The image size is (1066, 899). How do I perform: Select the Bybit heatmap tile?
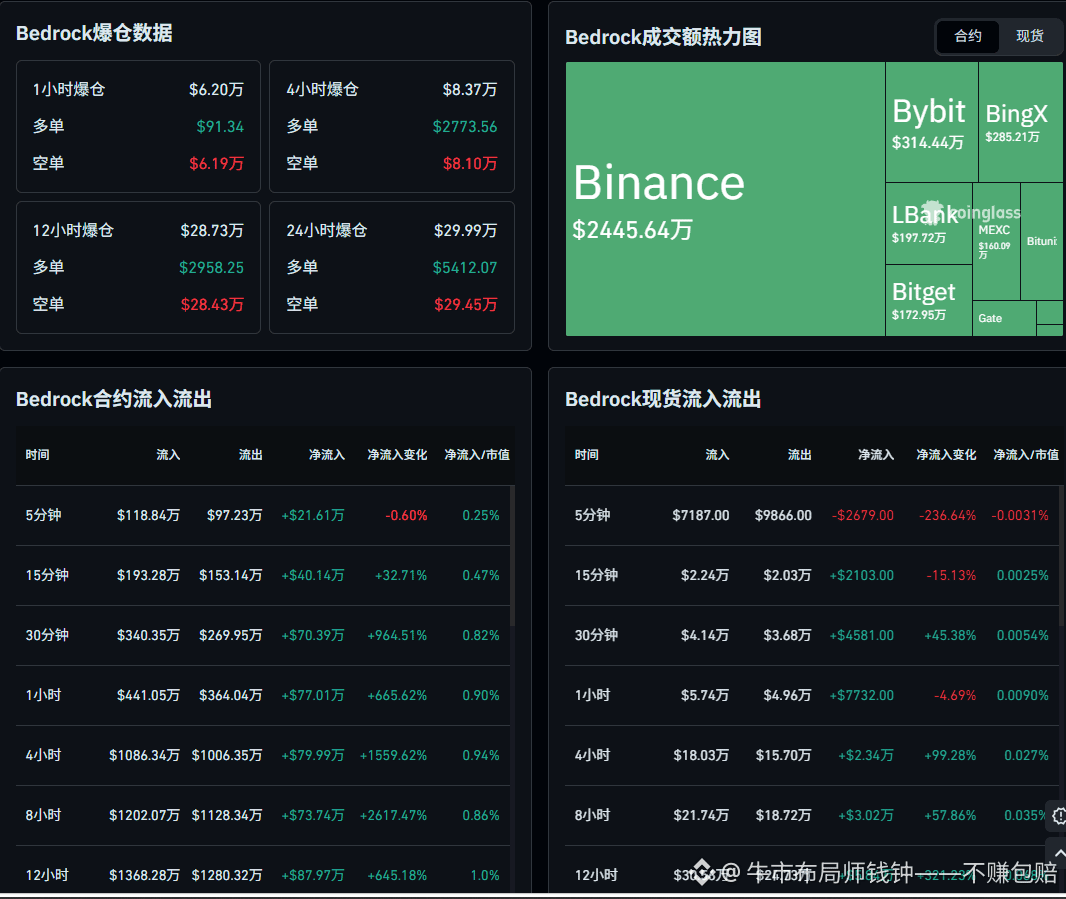tap(931, 122)
